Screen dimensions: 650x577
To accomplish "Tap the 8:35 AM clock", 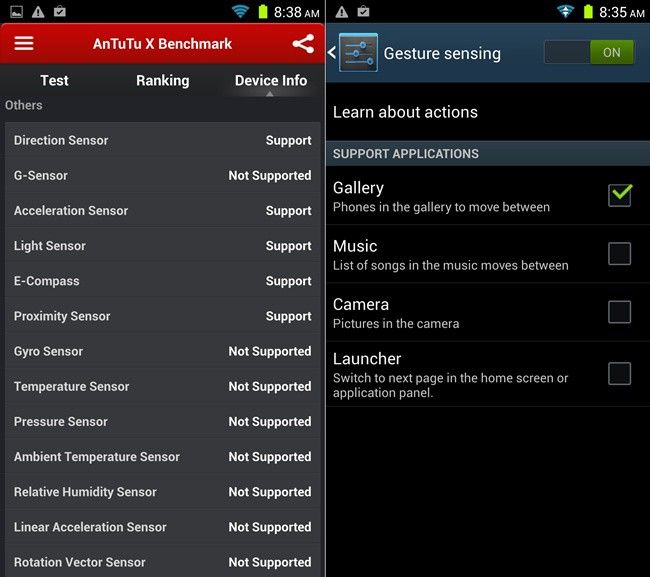I will [622, 12].
